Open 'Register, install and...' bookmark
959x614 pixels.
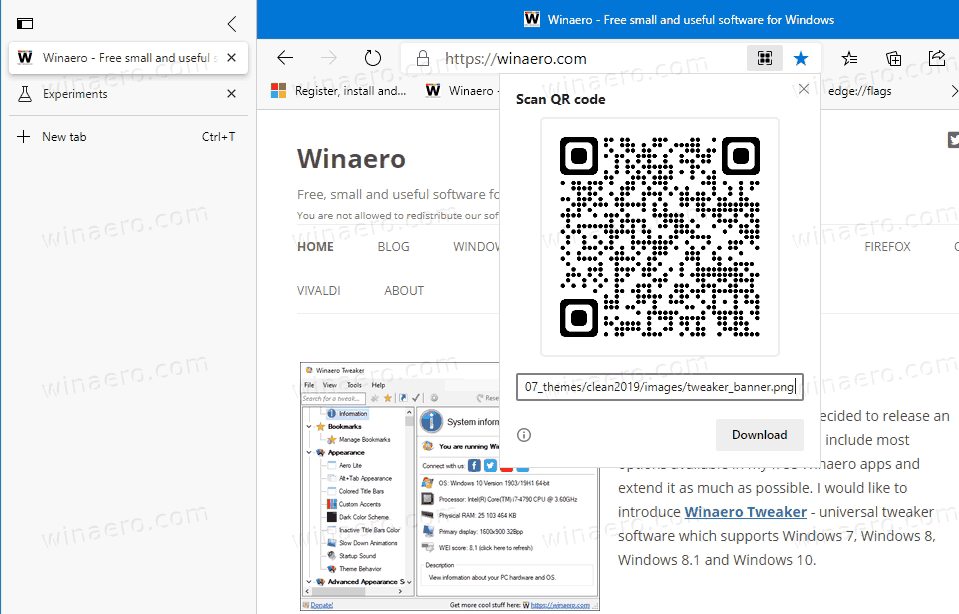point(339,91)
